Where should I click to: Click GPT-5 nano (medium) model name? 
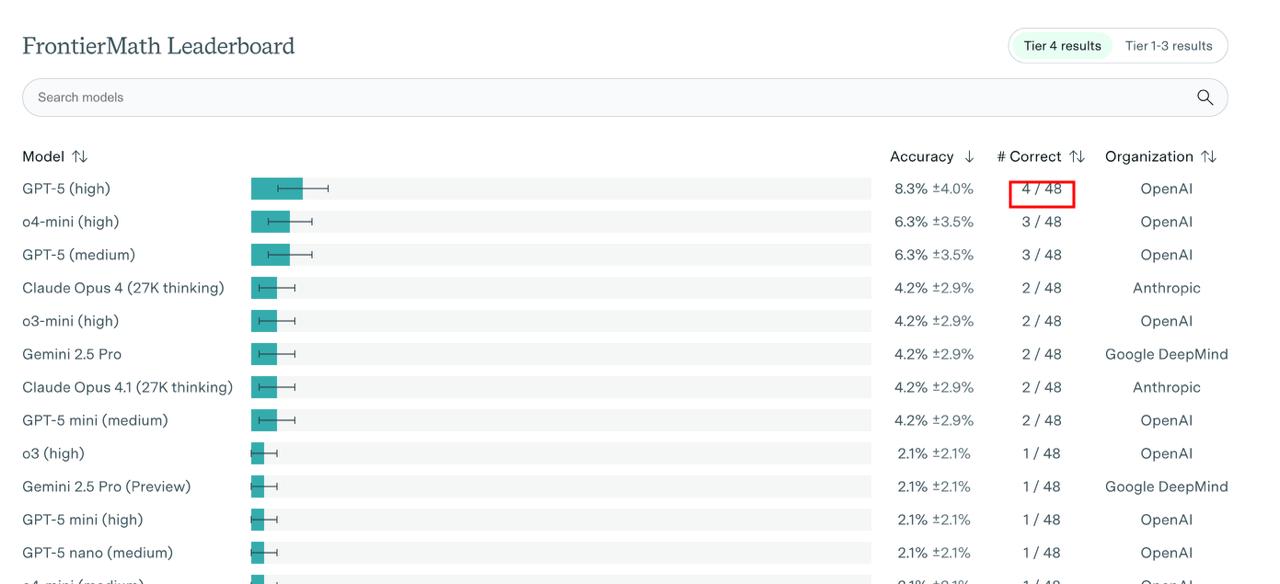97,553
